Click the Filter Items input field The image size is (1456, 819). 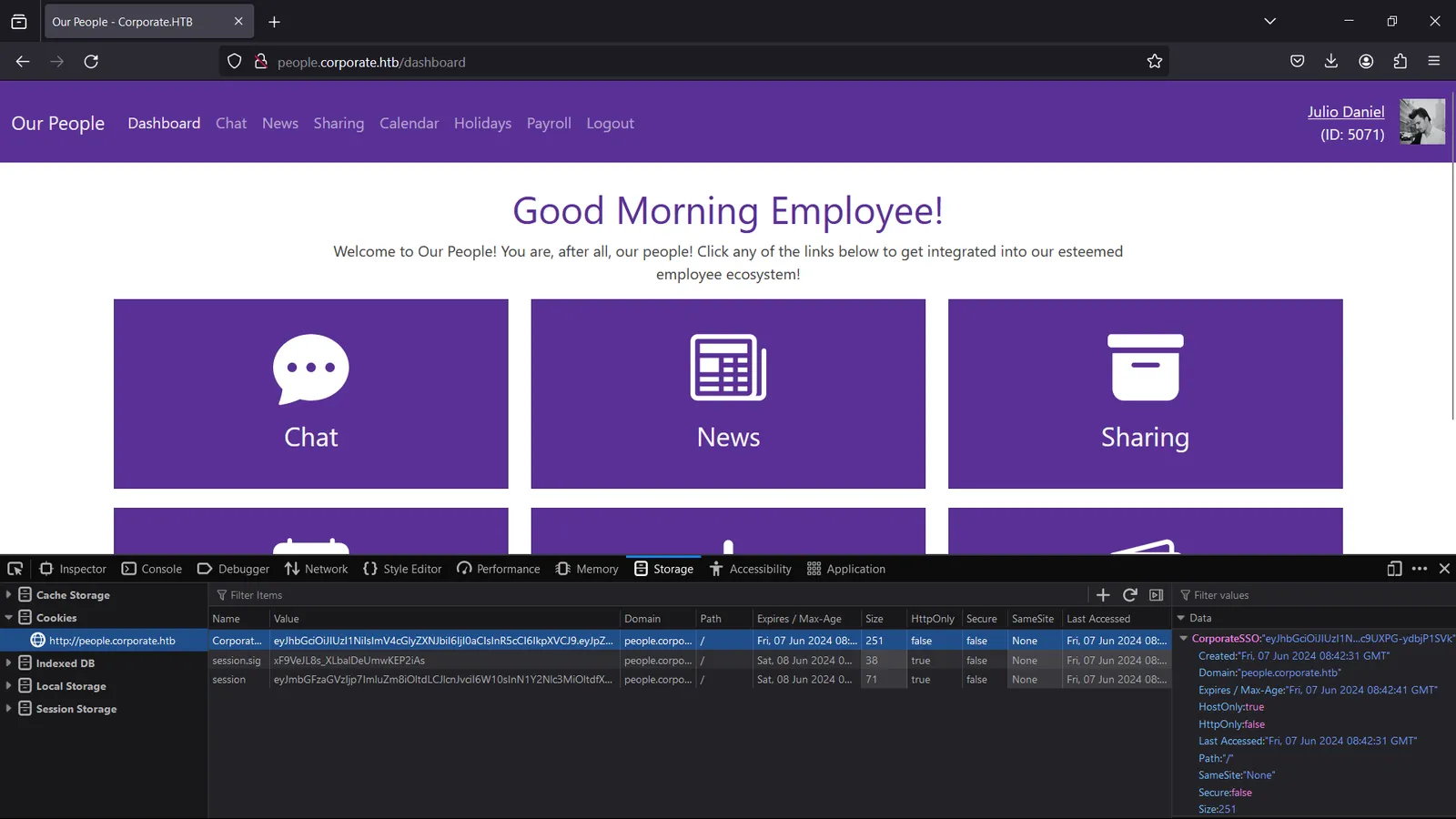[651, 595]
